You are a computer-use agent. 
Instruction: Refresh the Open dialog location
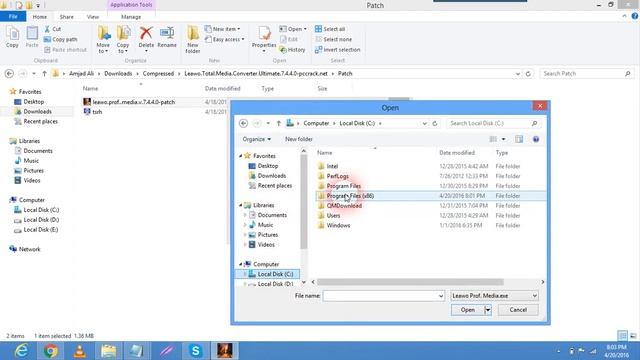click(x=435, y=123)
